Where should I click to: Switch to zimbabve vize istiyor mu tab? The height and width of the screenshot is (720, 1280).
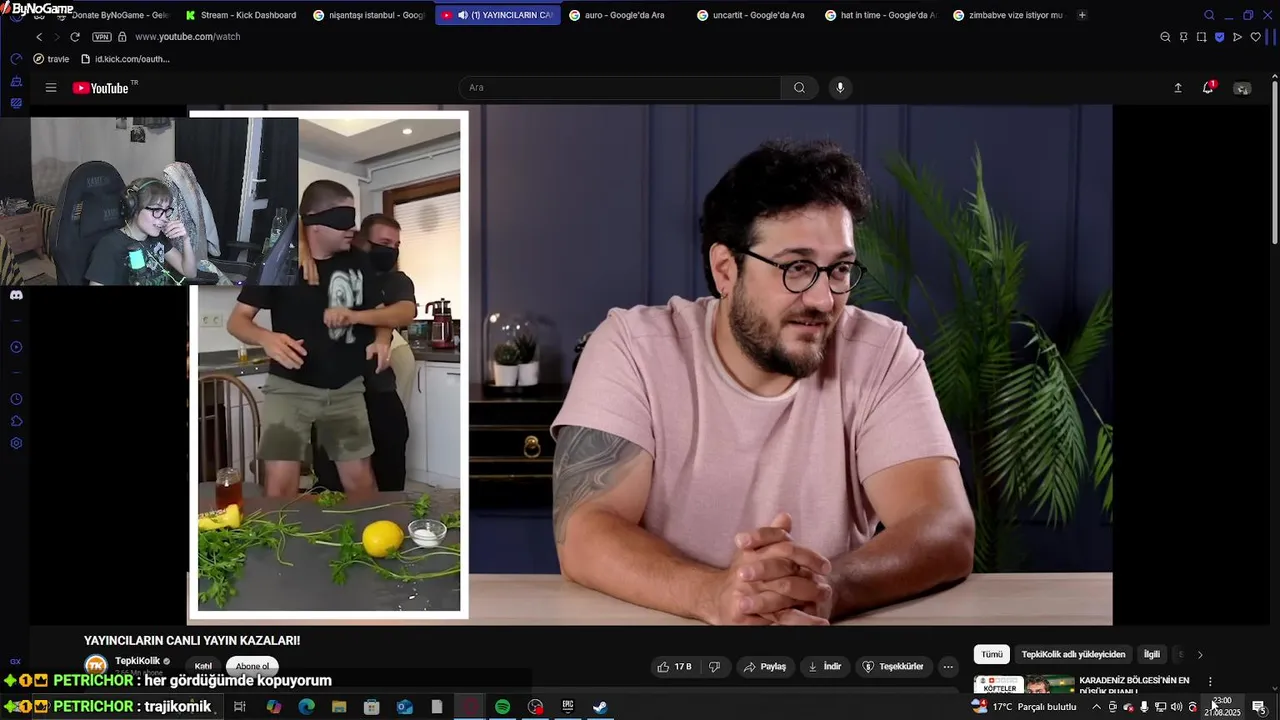coord(1008,15)
